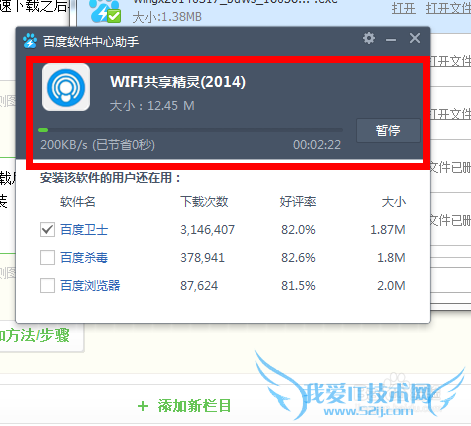Screen dimensions: 471x426
Task: Click the 大小：12.45 M label
Action: pos(152,106)
